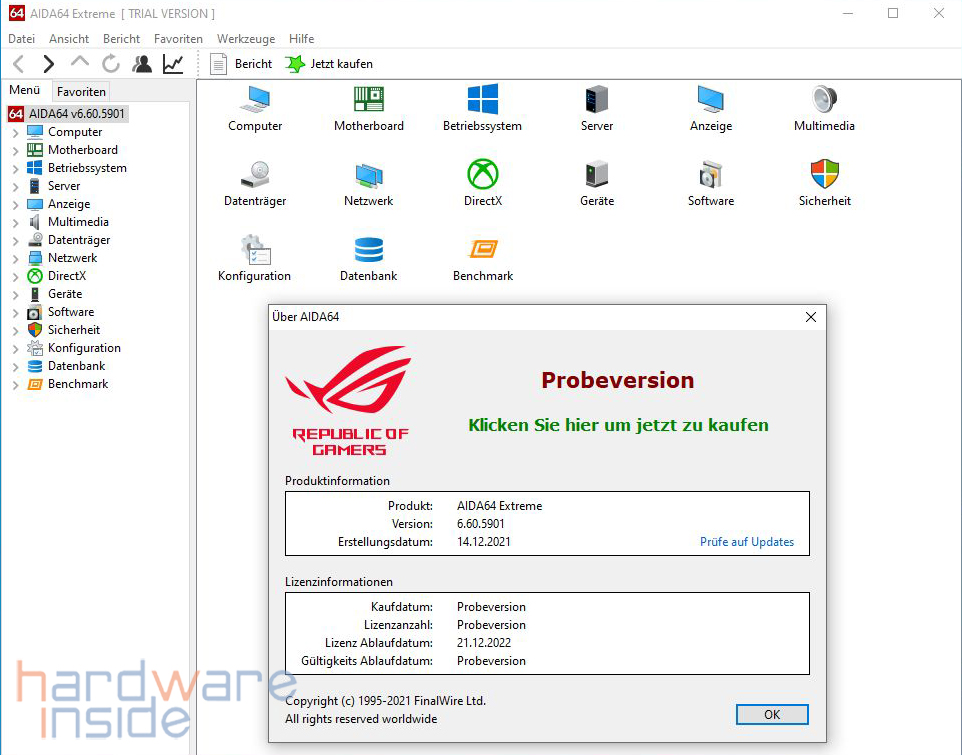
Task: Click the Lizenz Ablaufdatum value 21.12.2022
Action: click(x=483, y=643)
